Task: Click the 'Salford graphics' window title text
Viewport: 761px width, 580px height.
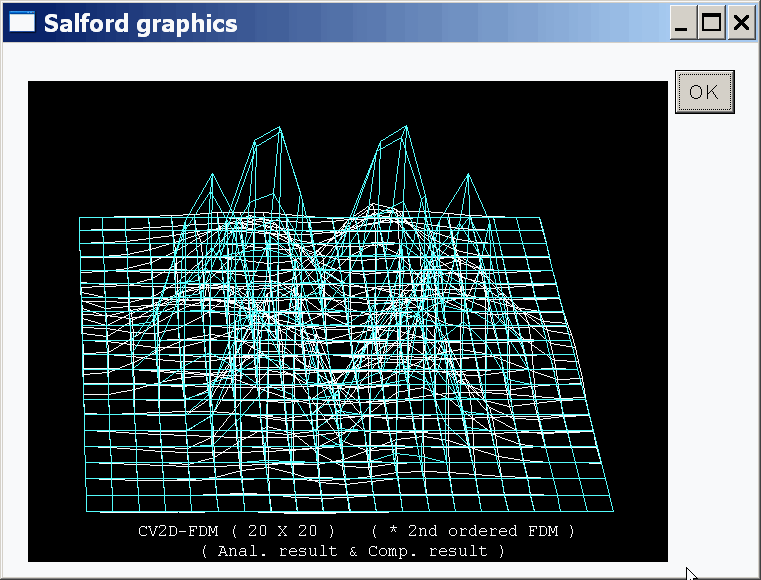Action: (140, 24)
